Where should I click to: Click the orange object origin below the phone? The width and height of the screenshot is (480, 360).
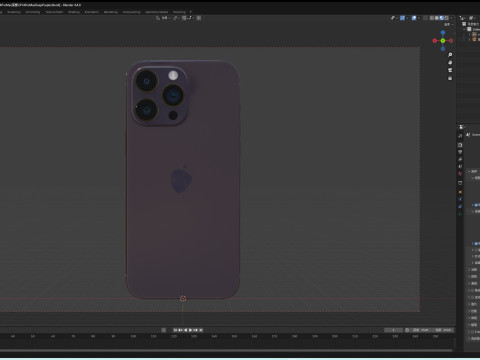[183, 298]
